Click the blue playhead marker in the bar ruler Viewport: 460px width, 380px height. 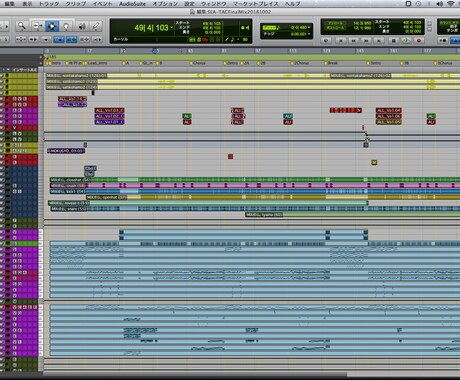155,51
